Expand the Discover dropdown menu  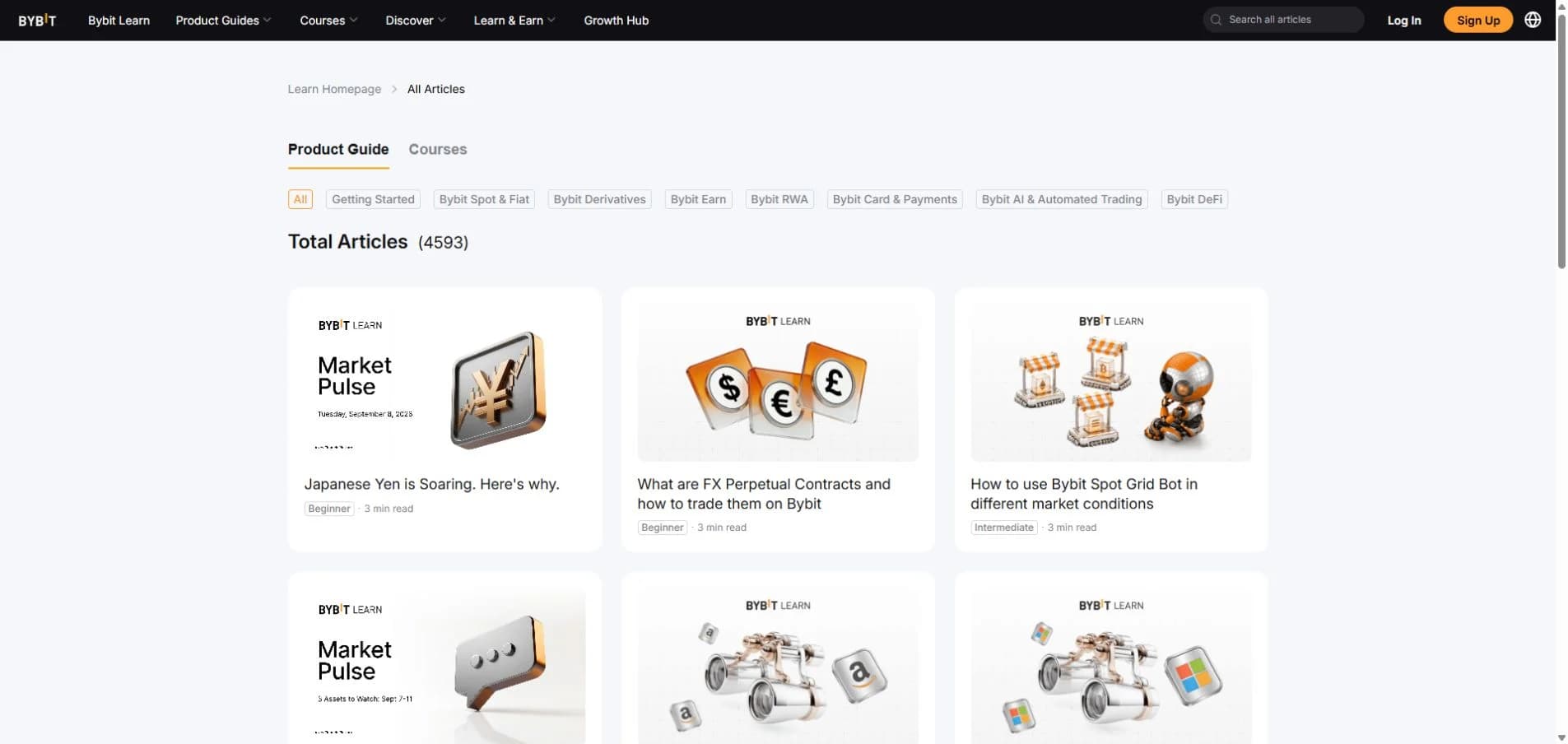(416, 21)
